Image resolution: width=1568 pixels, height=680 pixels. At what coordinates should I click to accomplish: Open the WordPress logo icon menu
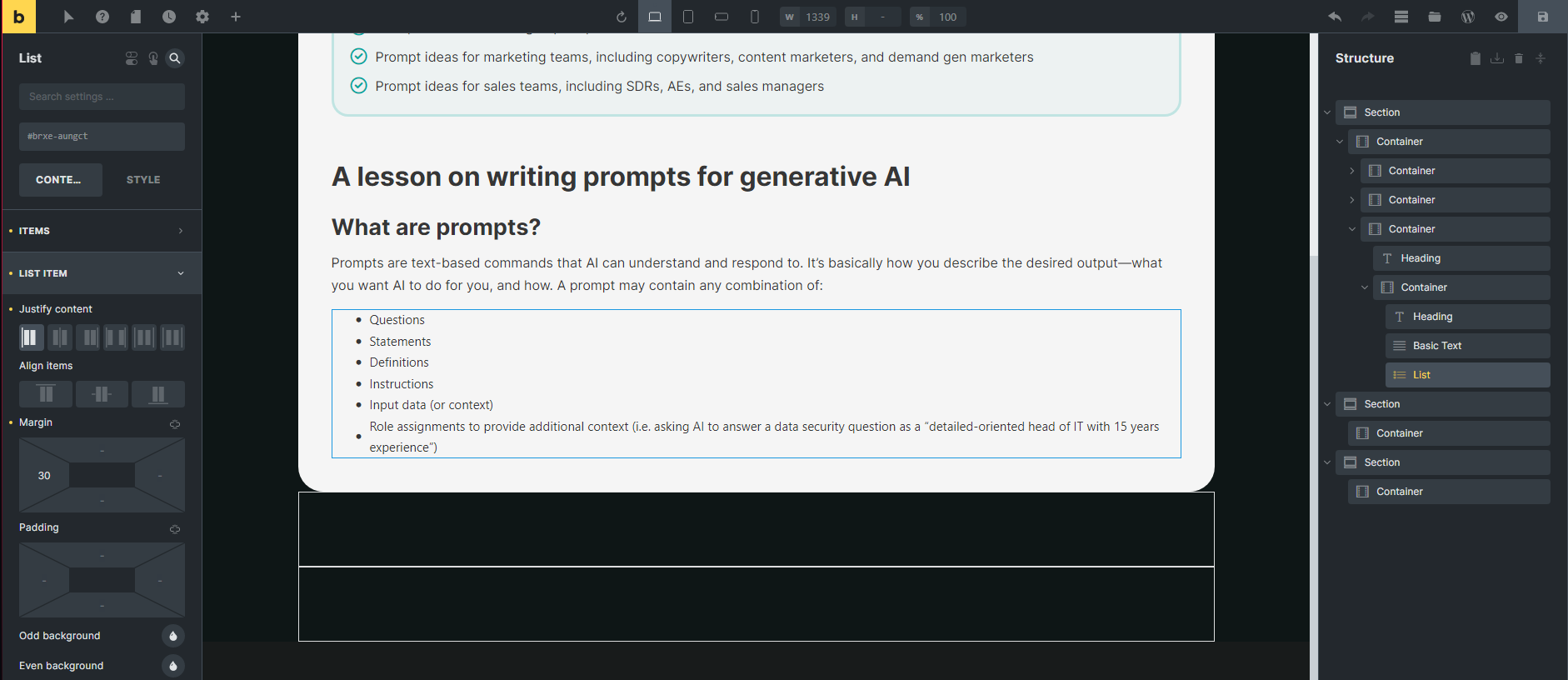[1468, 17]
